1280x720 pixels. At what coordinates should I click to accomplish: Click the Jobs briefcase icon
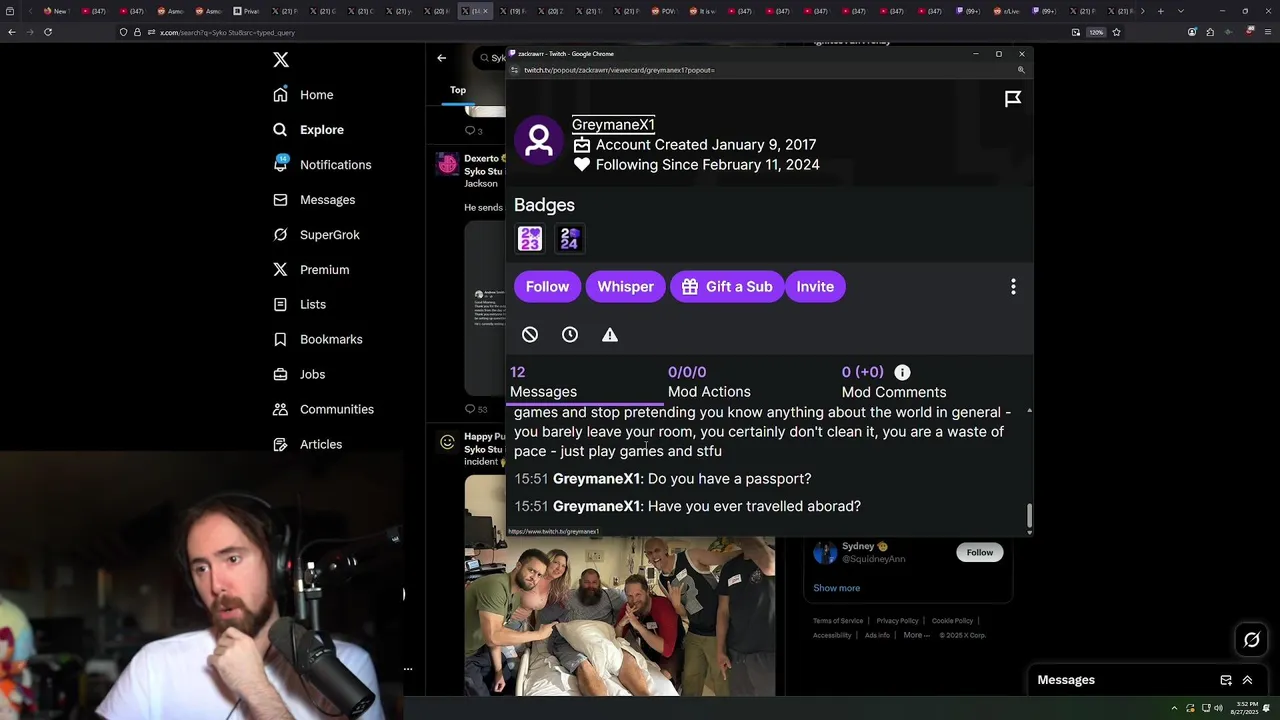click(281, 374)
